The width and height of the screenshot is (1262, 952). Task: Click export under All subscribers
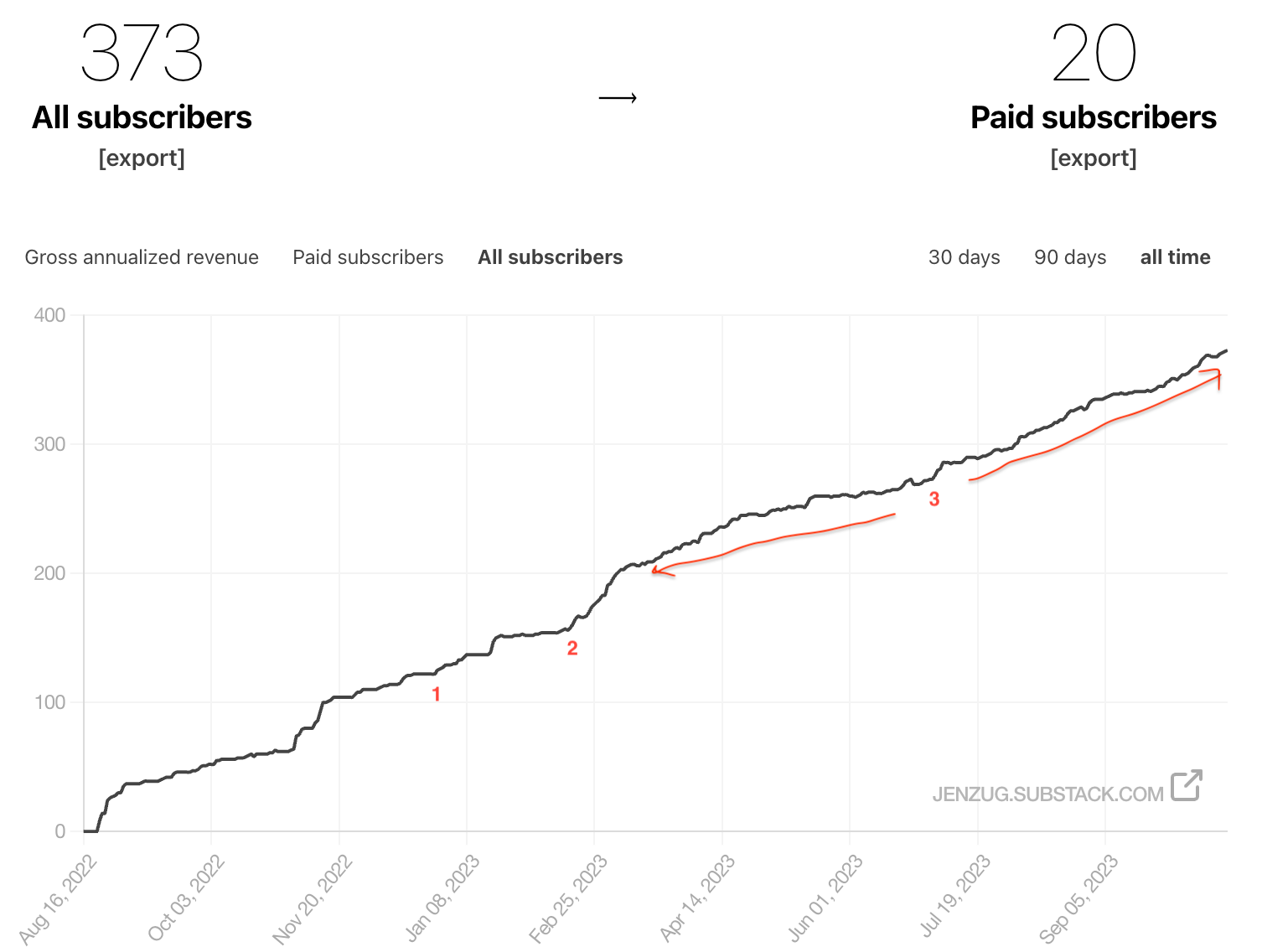[x=142, y=158]
